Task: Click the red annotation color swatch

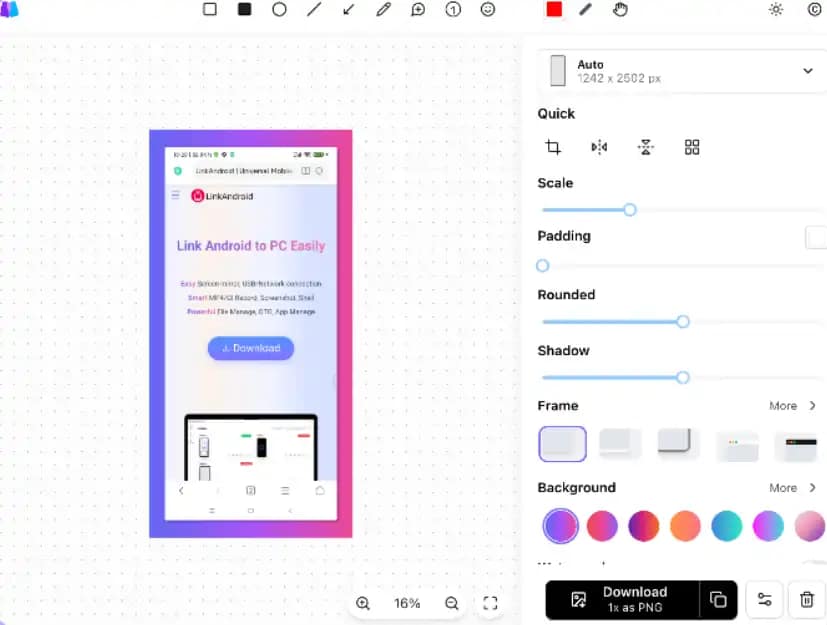Action: tap(554, 9)
